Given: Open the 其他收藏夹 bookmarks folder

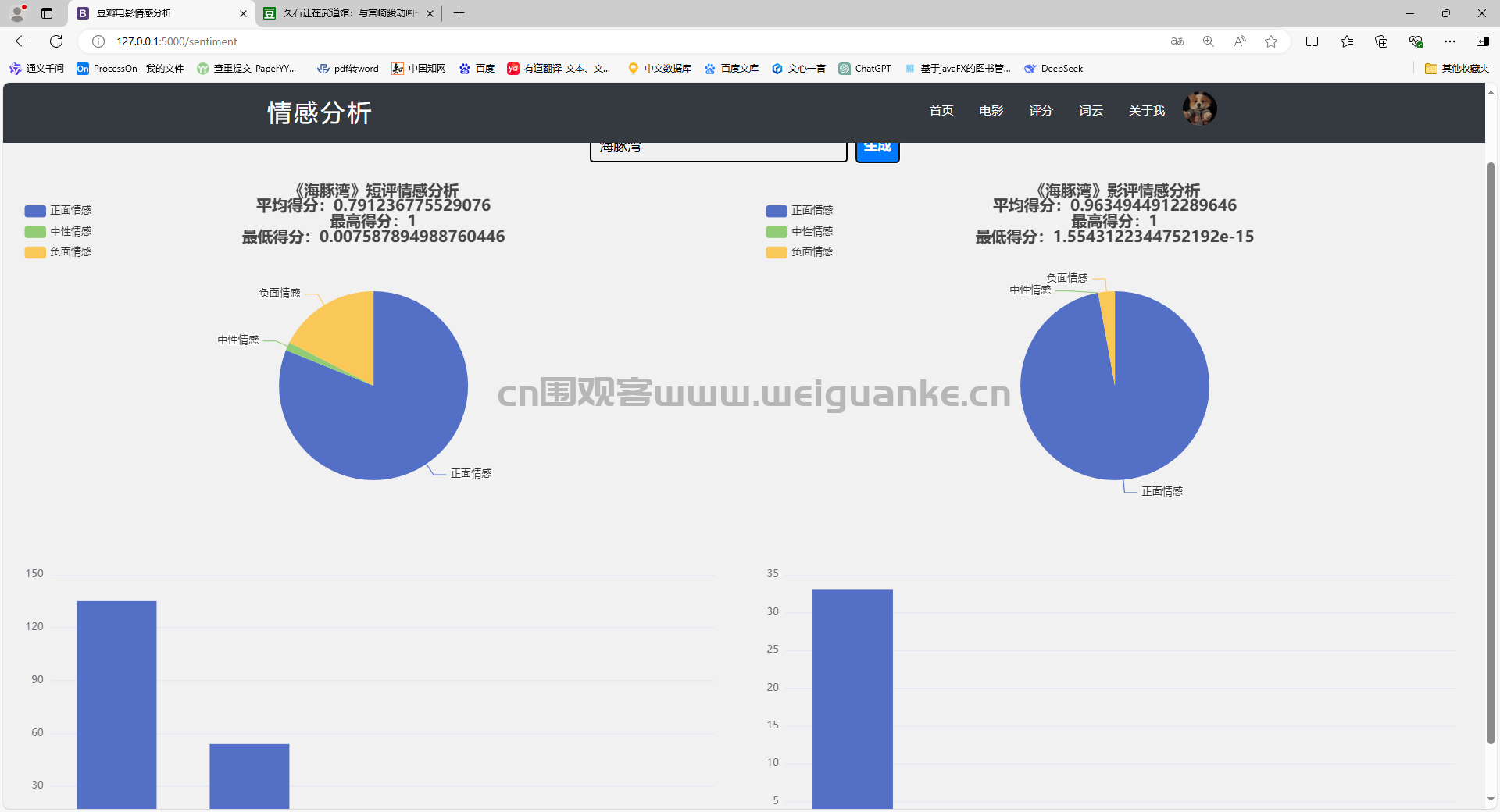Looking at the screenshot, I should coord(1457,69).
